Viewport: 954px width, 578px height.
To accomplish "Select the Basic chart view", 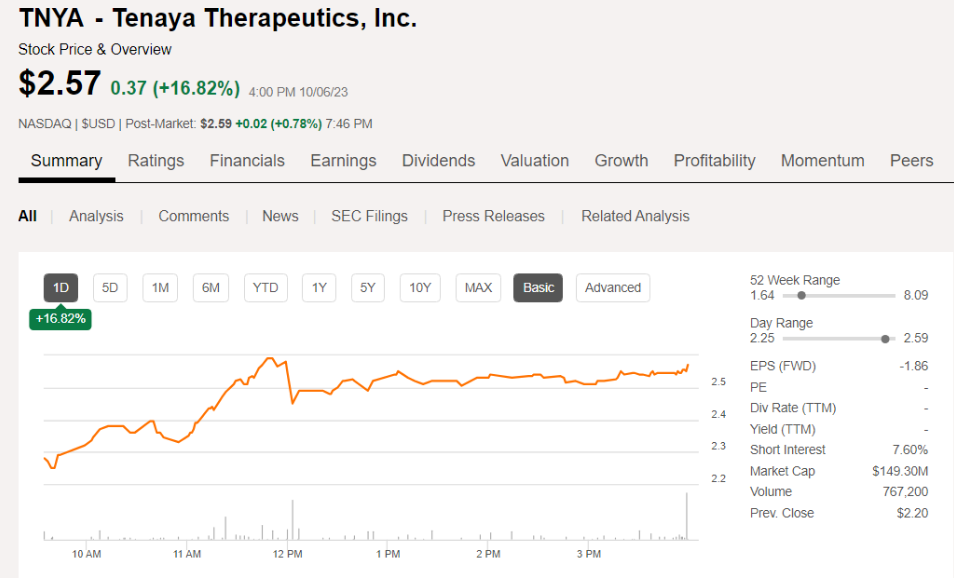I will [538, 288].
